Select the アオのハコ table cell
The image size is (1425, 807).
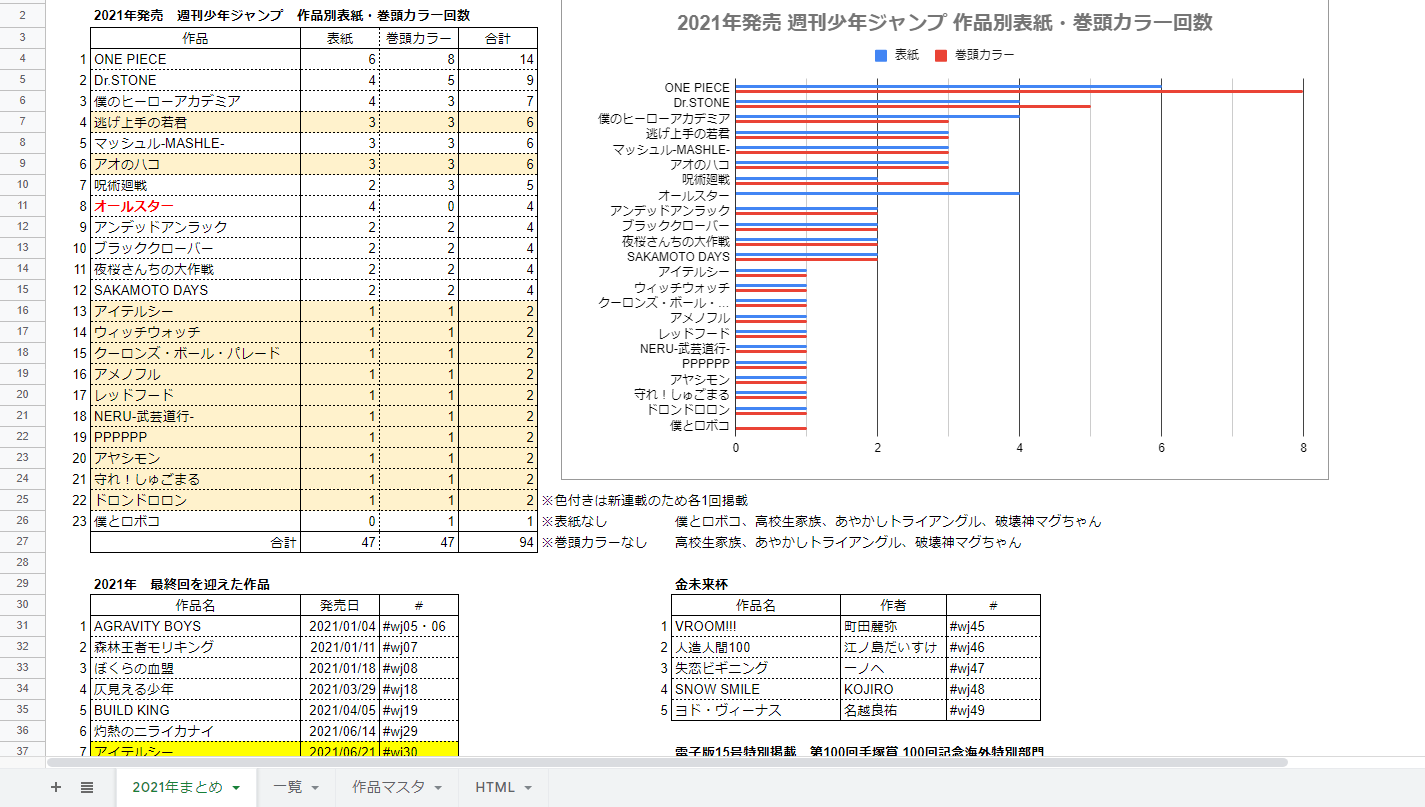click(195, 164)
